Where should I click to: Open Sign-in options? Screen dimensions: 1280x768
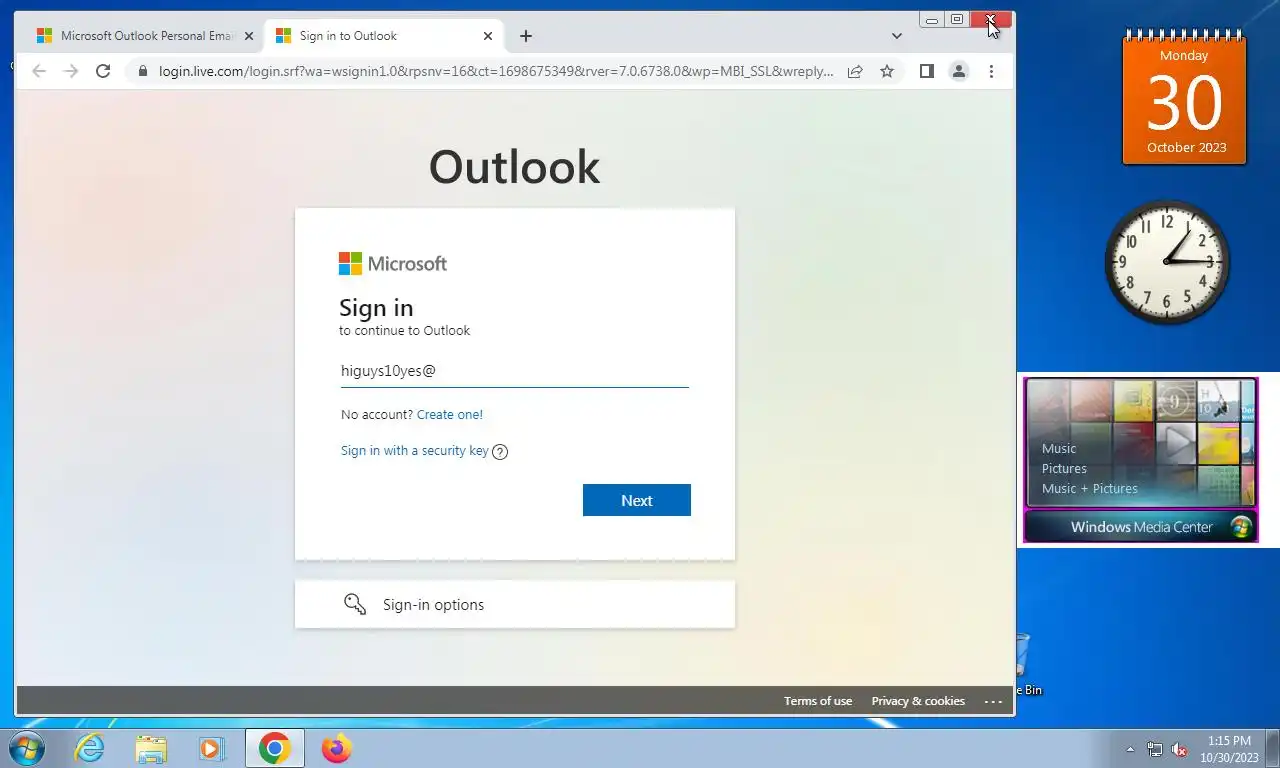point(515,604)
